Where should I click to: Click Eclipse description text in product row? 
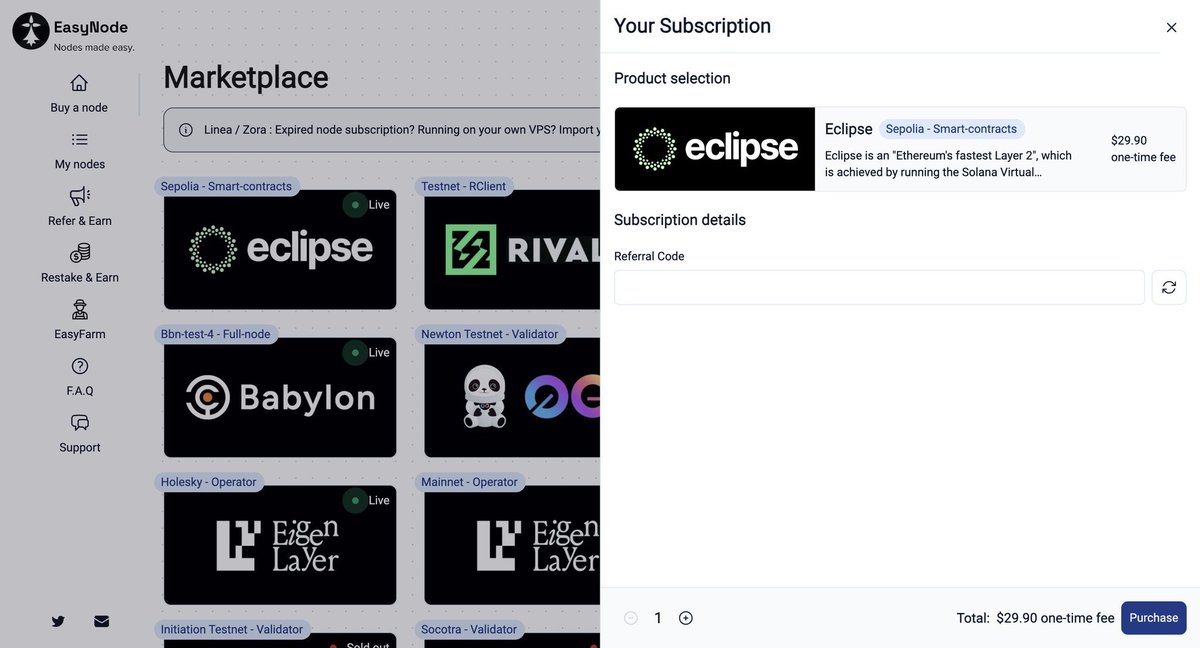(948, 164)
